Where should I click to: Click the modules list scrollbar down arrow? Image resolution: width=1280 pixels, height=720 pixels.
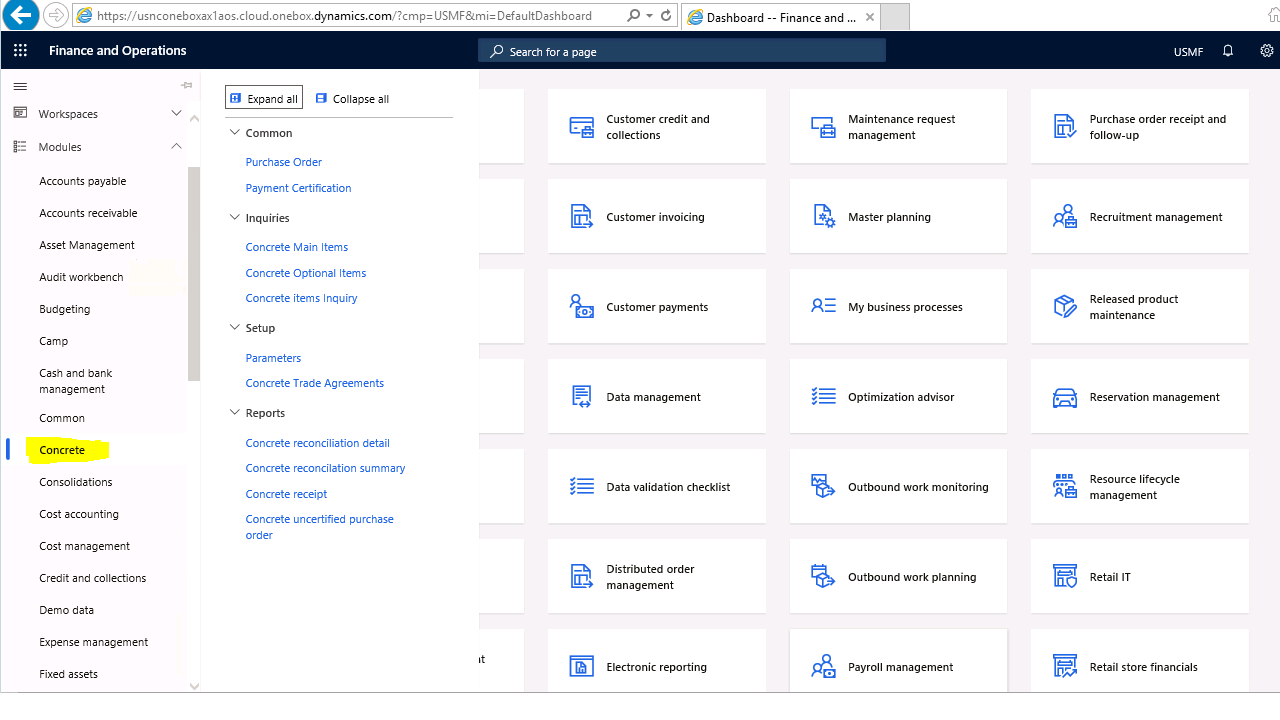194,686
